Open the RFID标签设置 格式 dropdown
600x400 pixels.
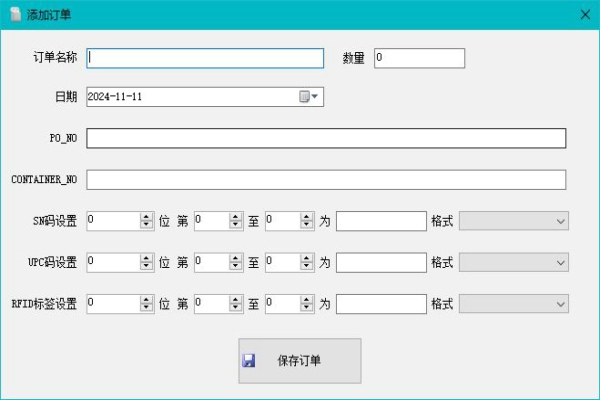[514, 304]
